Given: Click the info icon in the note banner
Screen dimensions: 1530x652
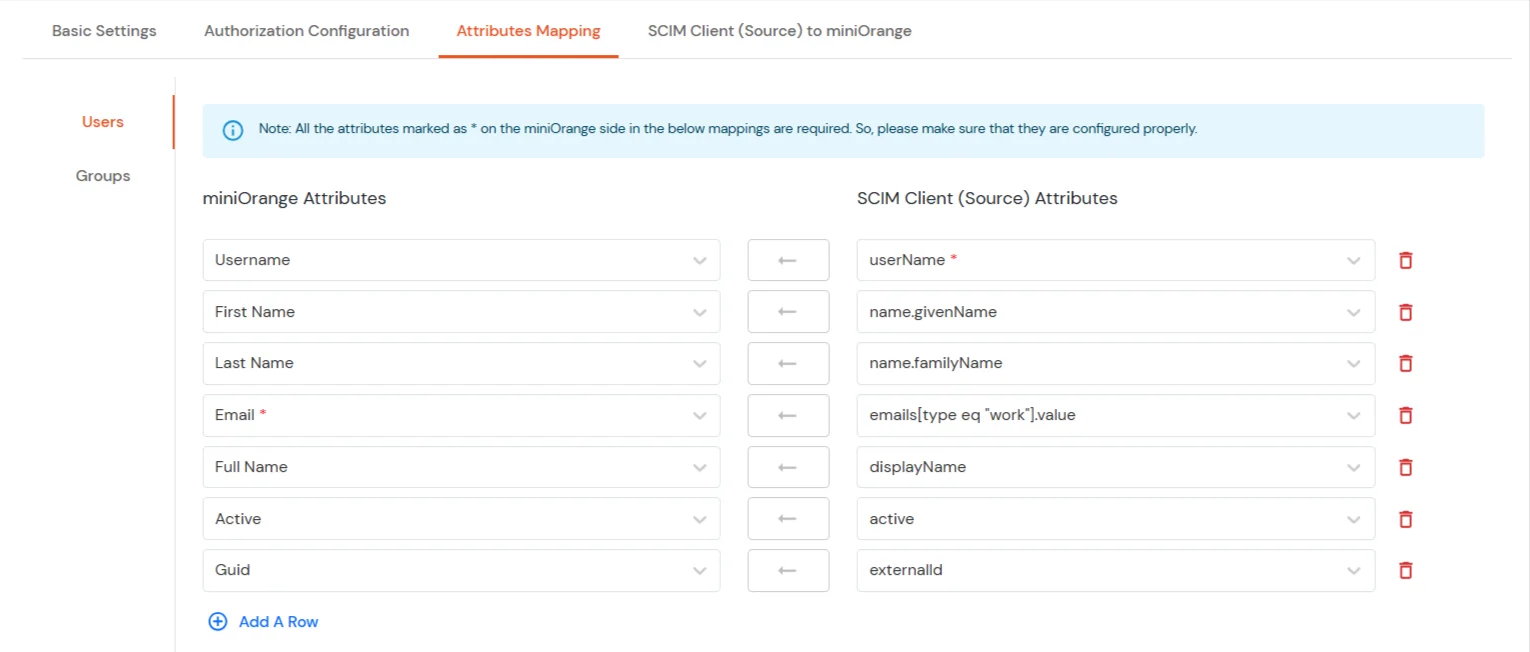Looking at the screenshot, I should pyautogui.click(x=233, y=130).
